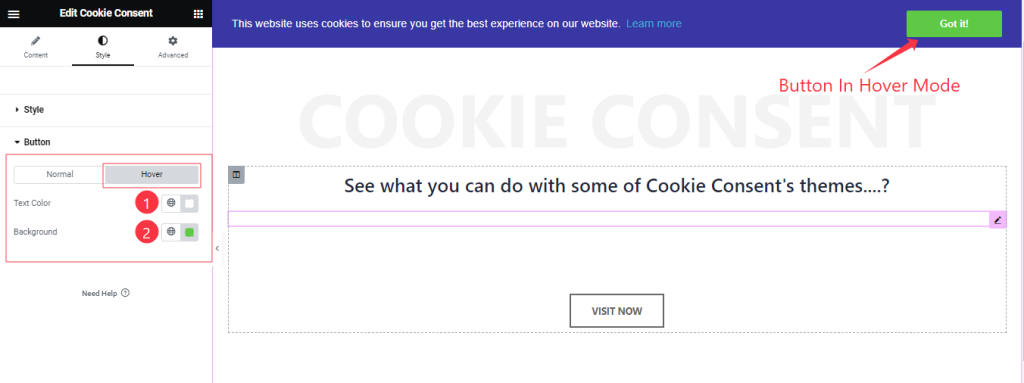The width and height of the screenshot is (1024, 383).
Task: Click the pencil edit widget icon
Action: 997,220
